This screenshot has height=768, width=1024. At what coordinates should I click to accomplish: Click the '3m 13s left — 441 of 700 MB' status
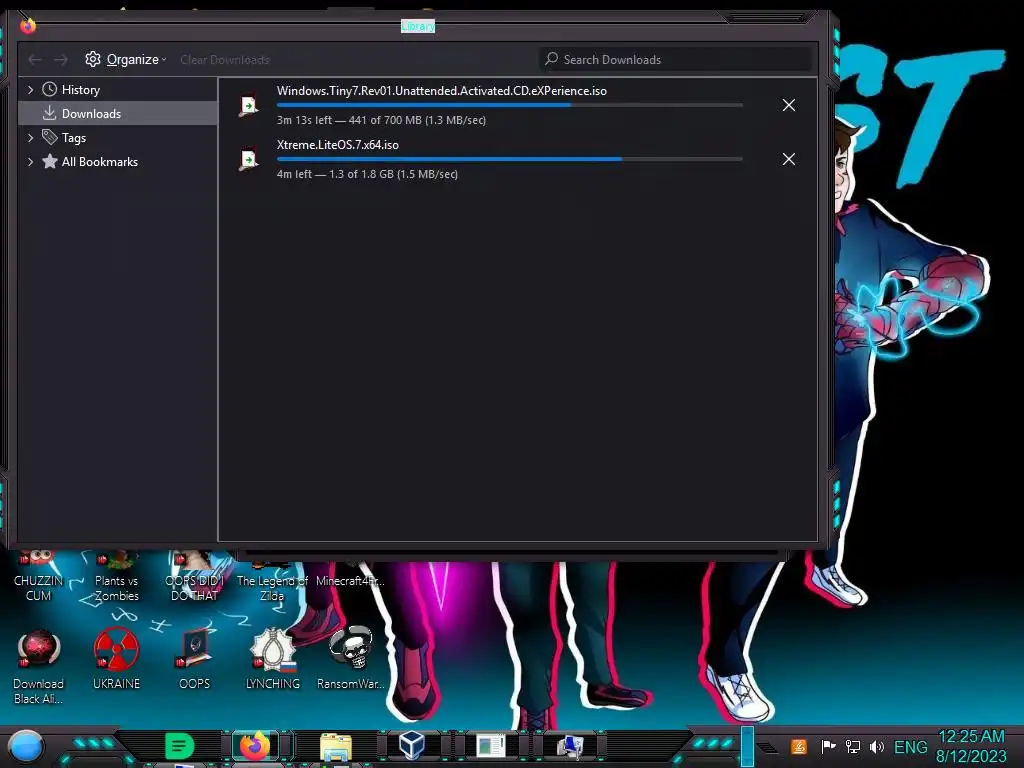(x=381, y=120)
